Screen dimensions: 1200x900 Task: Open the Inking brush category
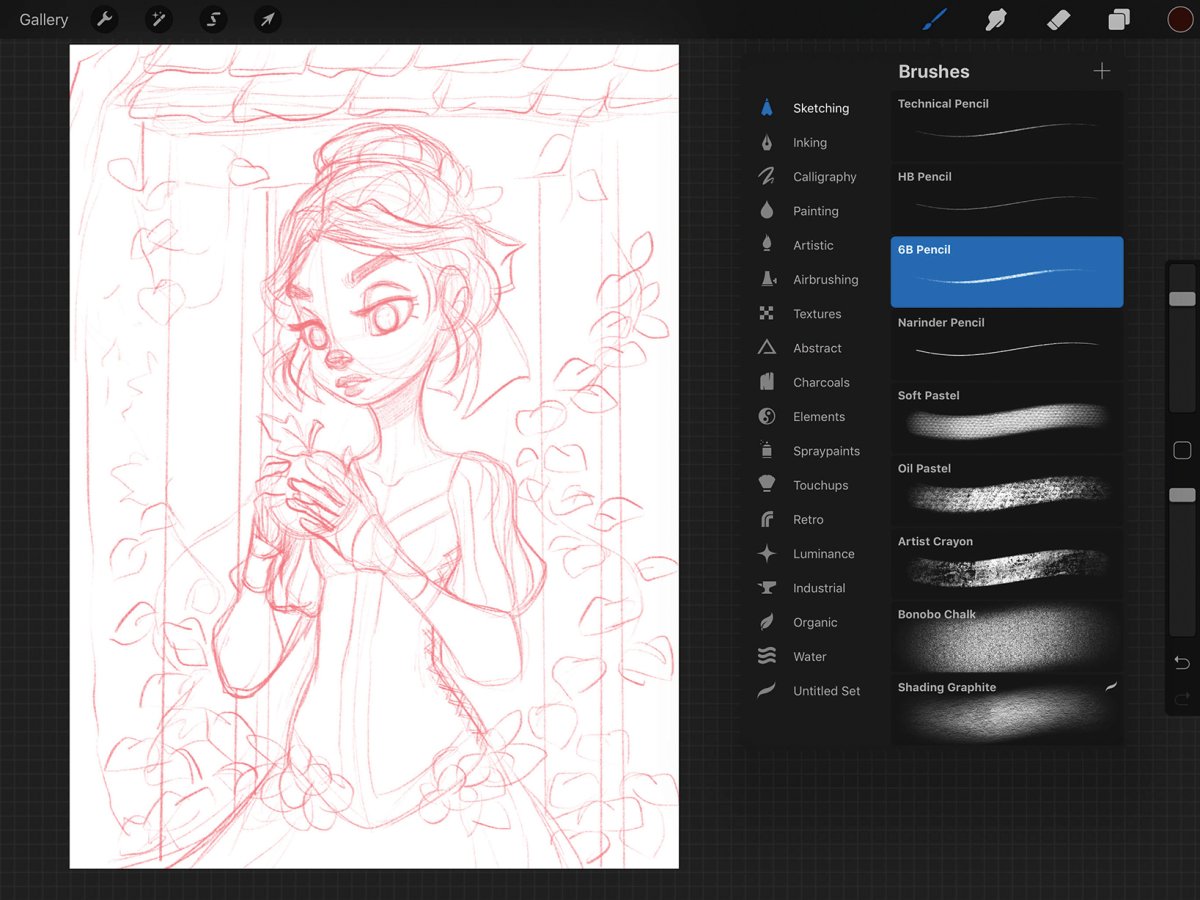click(809, 143)
